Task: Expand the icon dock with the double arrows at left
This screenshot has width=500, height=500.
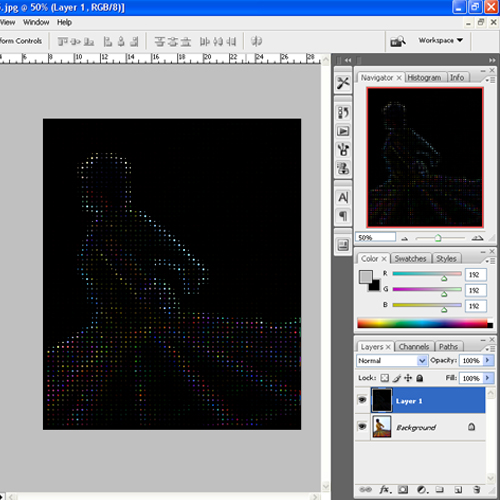Action: (x=348, y=60)
